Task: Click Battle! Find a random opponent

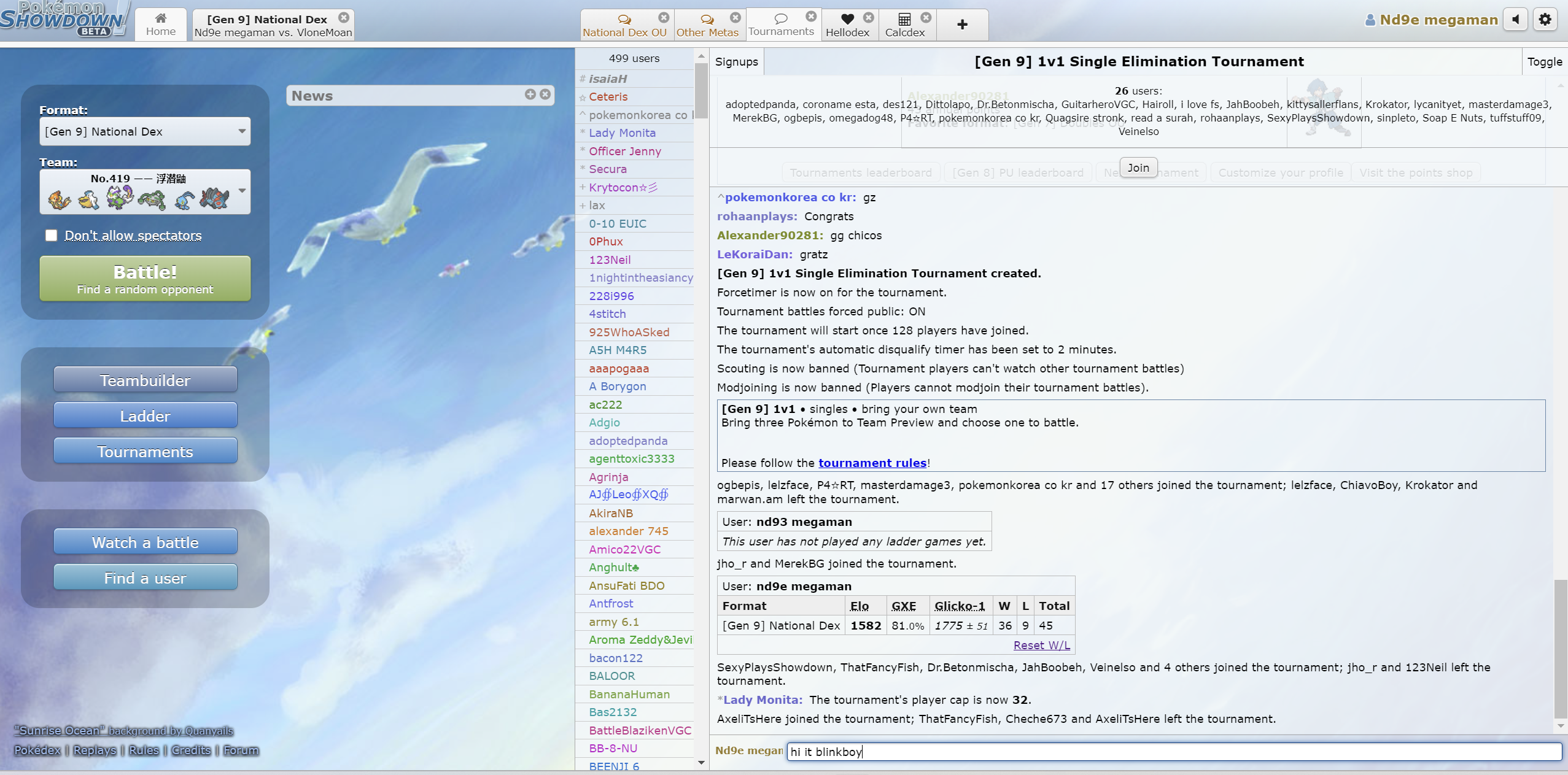Action: (x=145, y=279)
